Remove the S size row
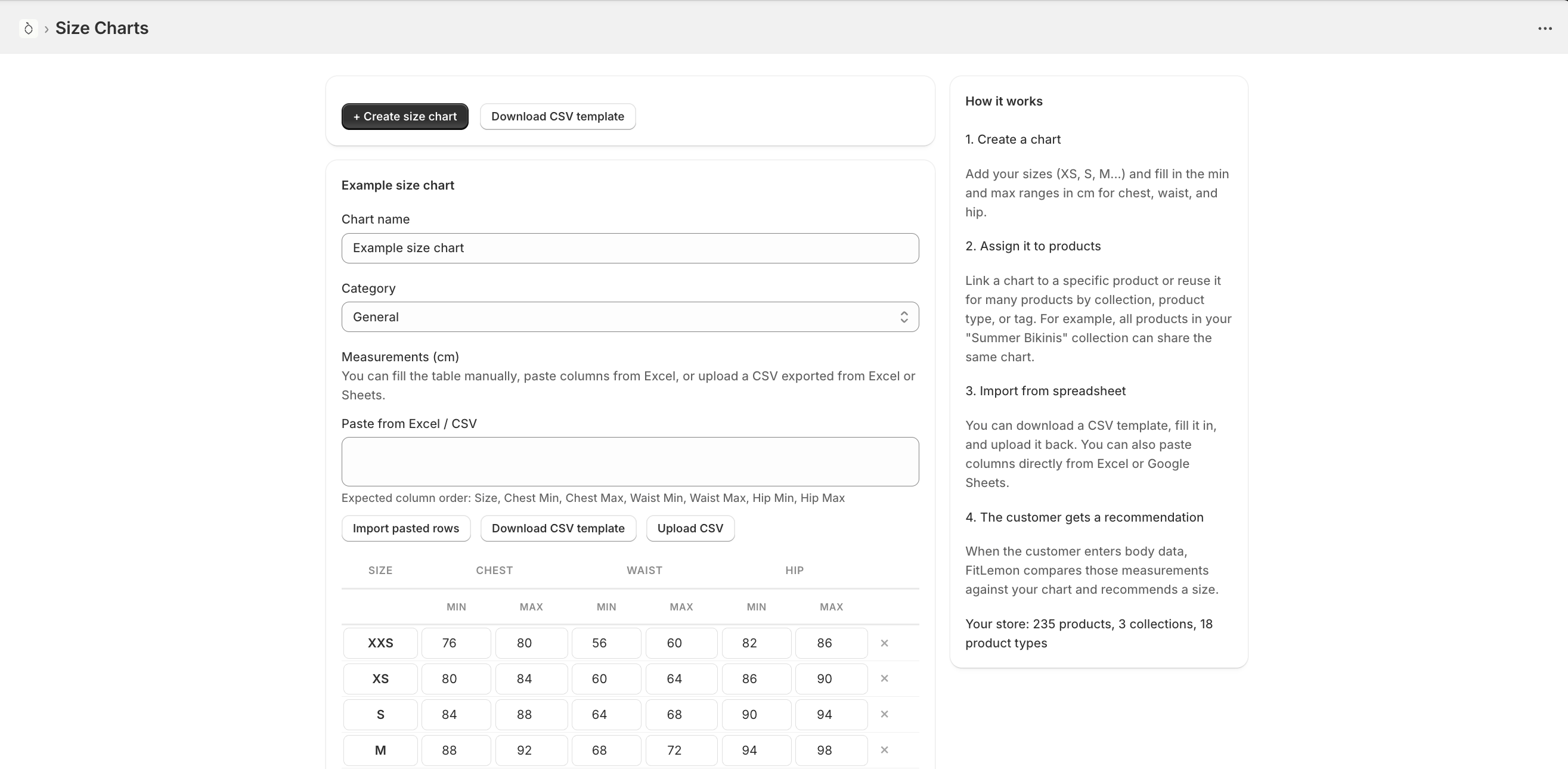 tap(884, 714)
